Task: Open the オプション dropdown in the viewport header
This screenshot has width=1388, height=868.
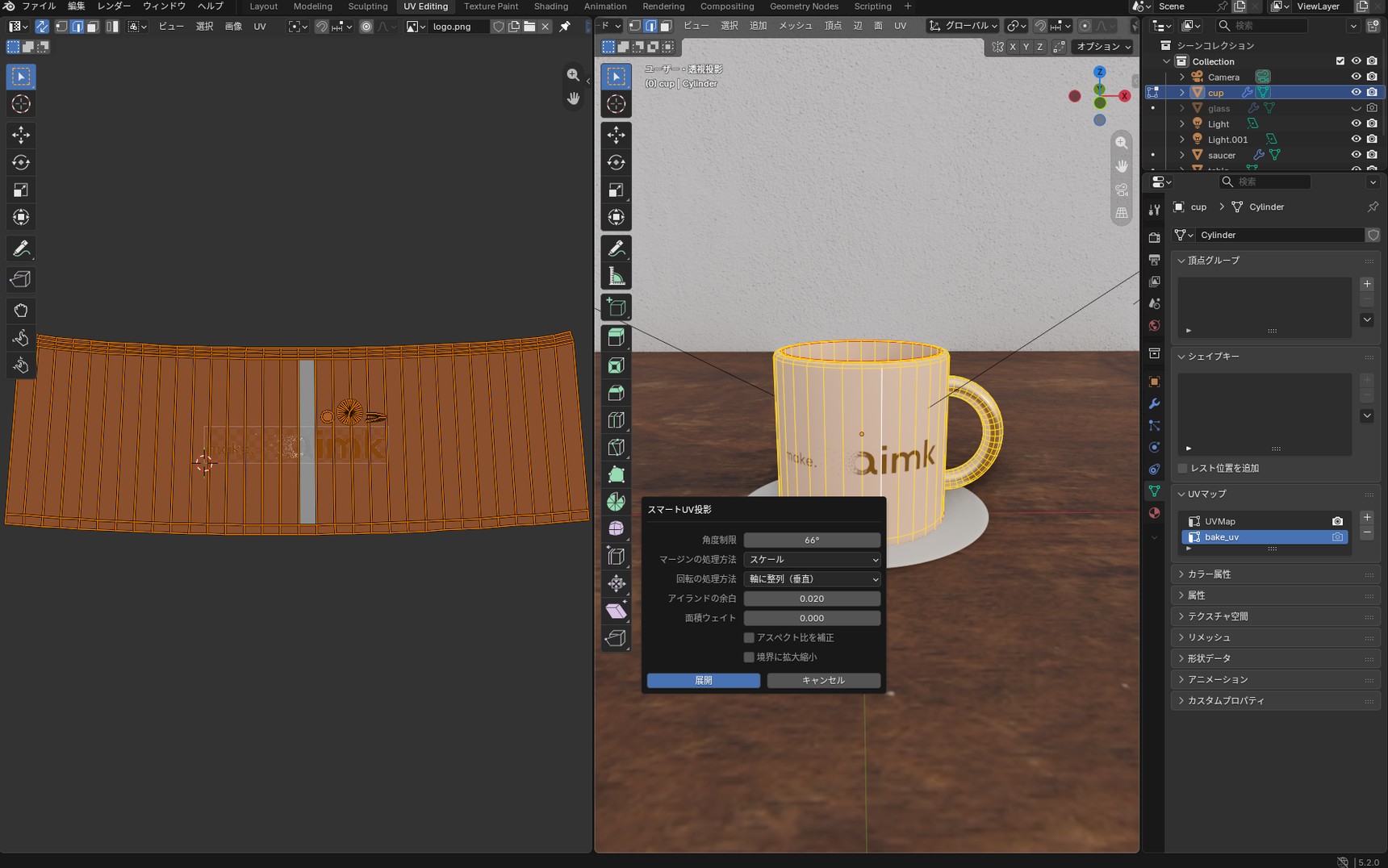Action: pyautogui.click(x=1102, y=47)
